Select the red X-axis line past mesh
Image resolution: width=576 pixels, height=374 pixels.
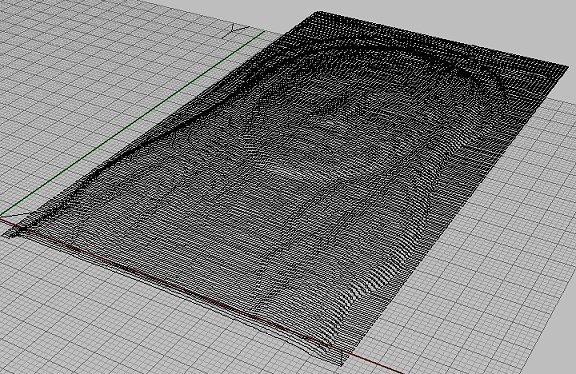371,362
